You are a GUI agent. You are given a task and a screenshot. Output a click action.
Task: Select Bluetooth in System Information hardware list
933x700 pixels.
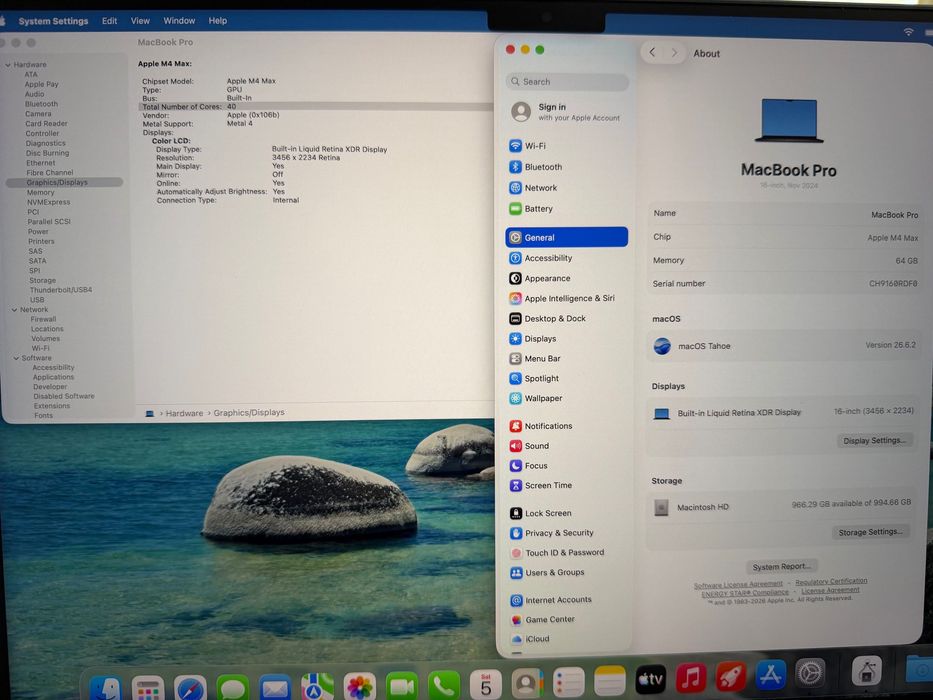[41, 104]
